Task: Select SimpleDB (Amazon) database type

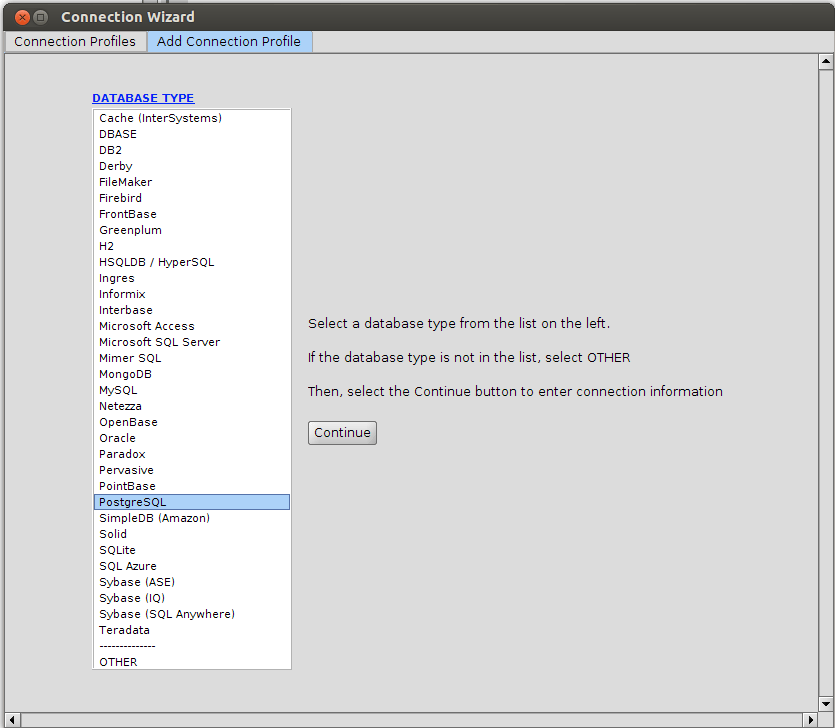Action: point(154,518)
